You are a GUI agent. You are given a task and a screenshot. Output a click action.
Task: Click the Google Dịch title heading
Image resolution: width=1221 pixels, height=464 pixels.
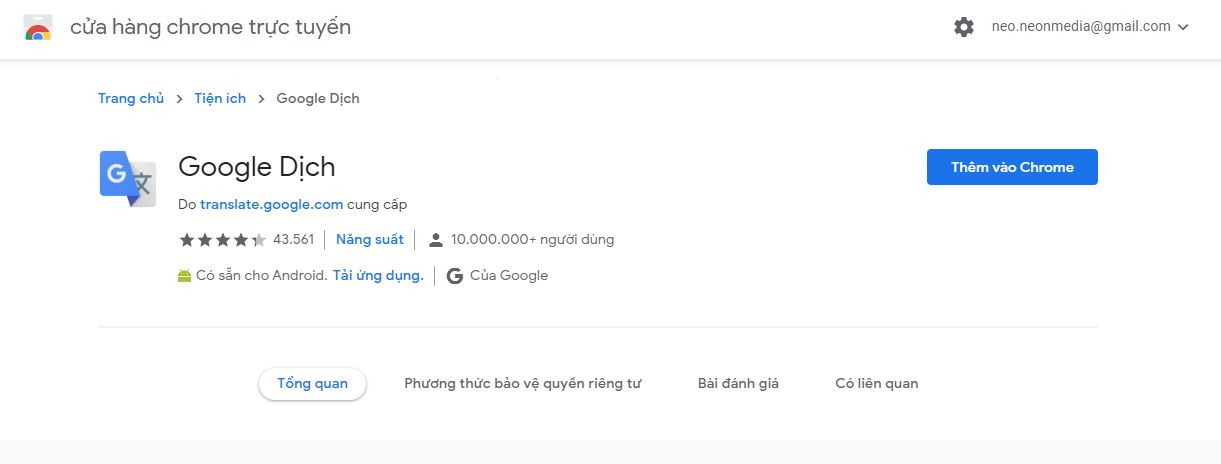(256, 167)
